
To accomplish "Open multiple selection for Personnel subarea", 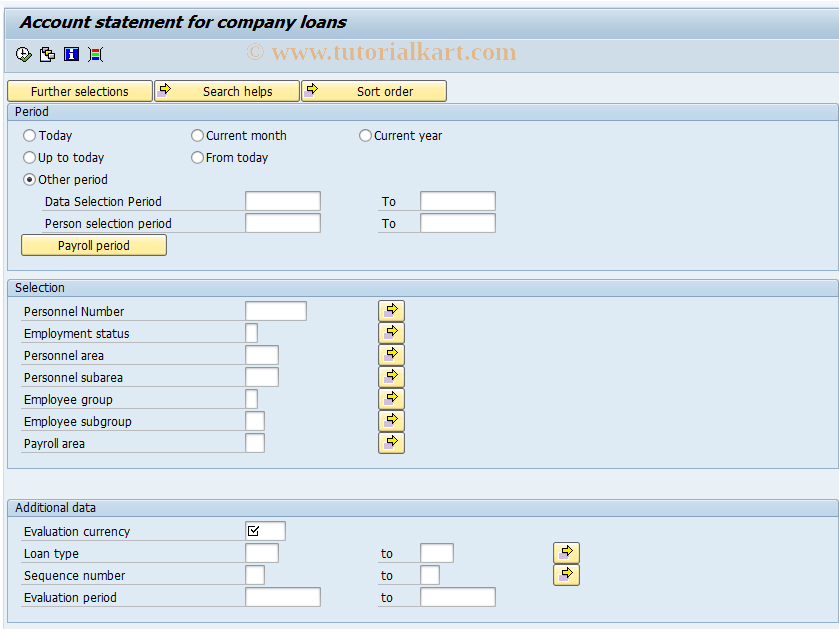I will [391, 377].
